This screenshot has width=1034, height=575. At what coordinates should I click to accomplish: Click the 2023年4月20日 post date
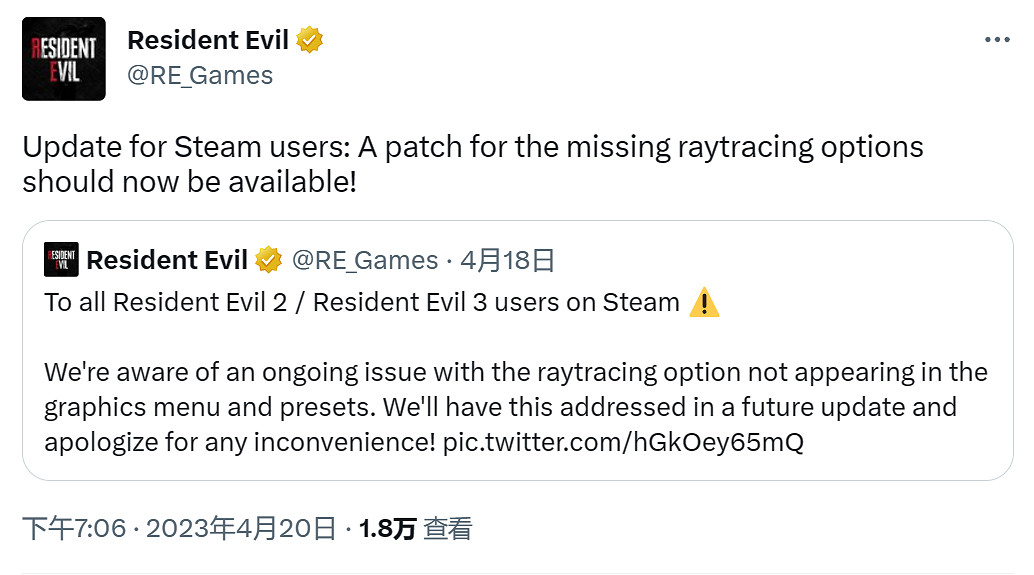241,529
